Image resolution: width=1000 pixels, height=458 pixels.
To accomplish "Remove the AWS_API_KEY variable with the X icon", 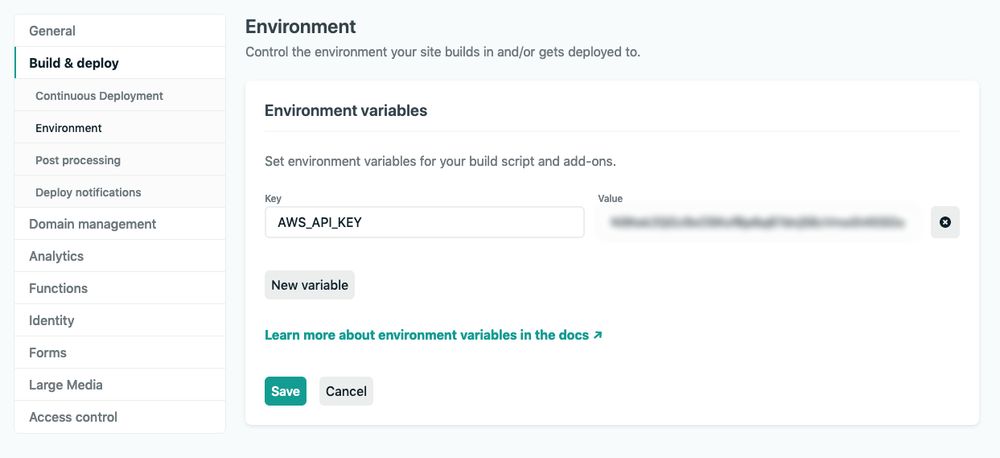I will point(945,222).
